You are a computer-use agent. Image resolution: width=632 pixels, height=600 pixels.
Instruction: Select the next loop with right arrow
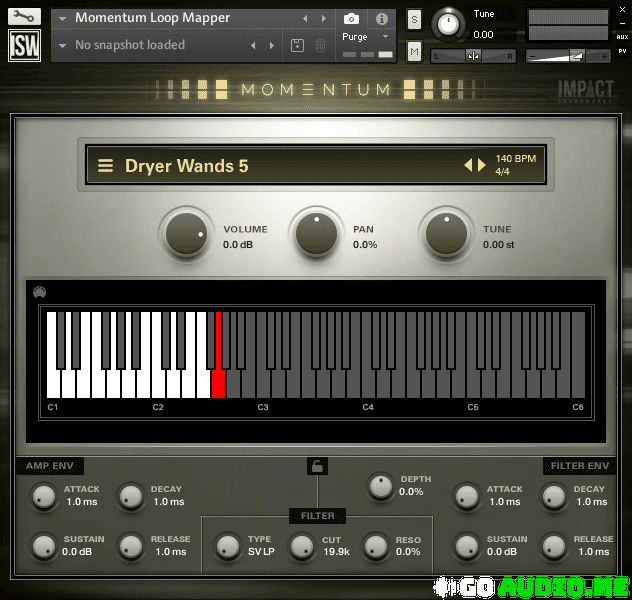click(481, 166)
